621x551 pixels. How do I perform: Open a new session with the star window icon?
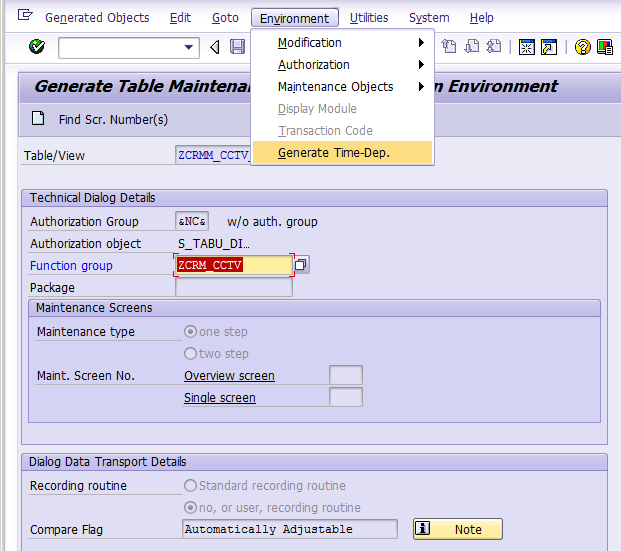[527, 47]
